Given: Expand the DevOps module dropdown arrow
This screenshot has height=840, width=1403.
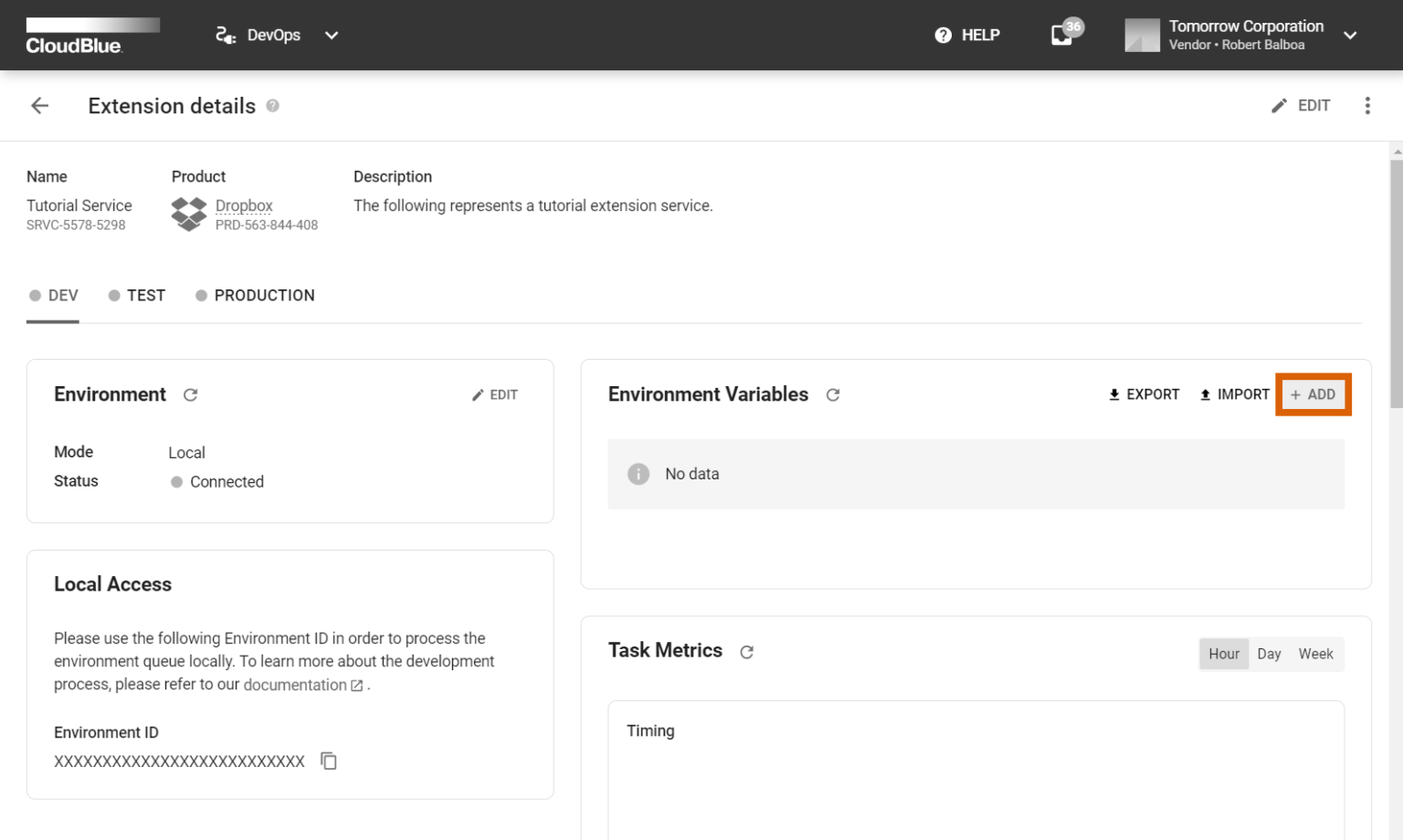Looking at the screenshot, I should (332, 36).
